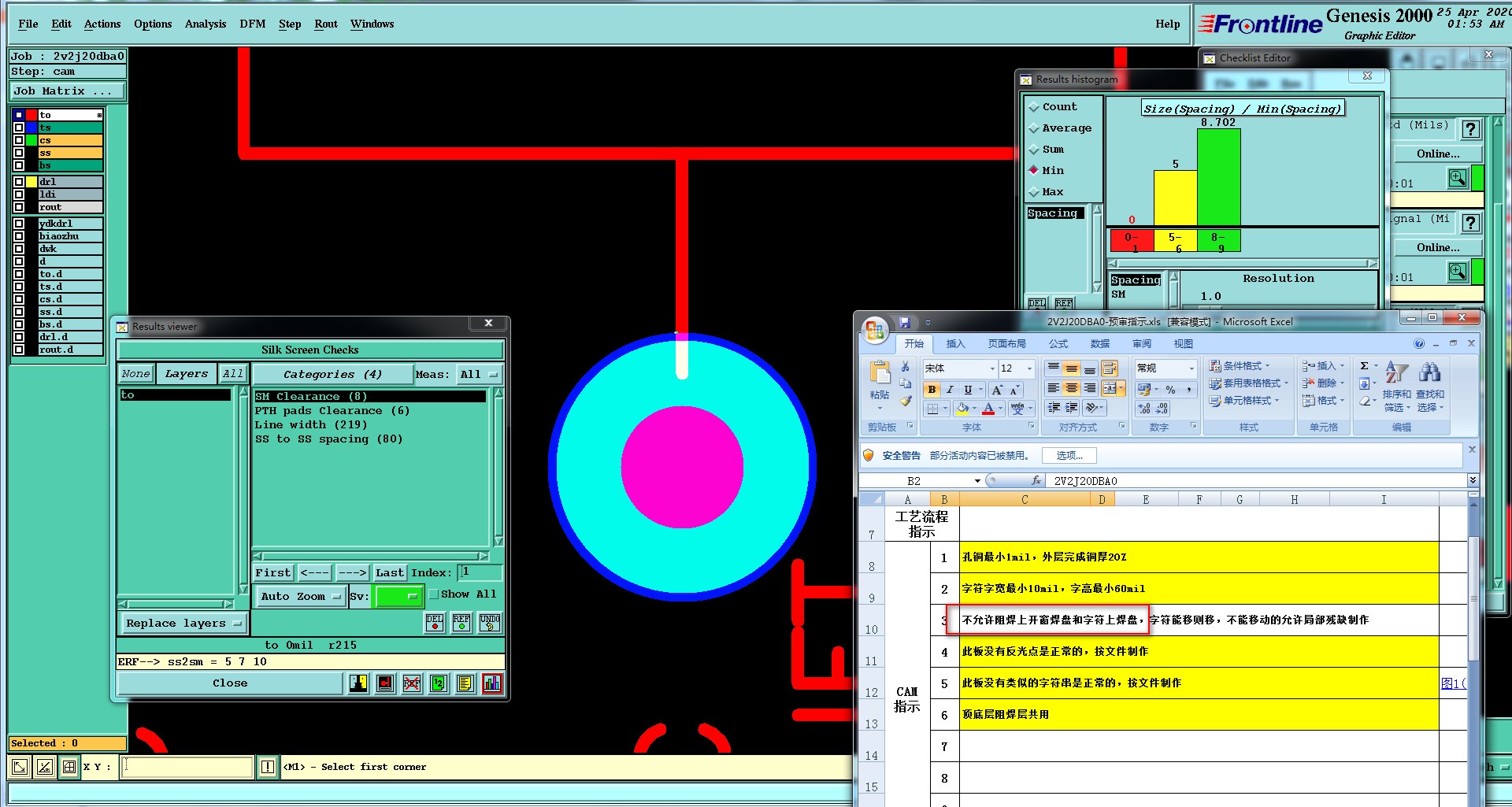Click the green page-numbering icon in Results viewer

click(x=439, y=683)
